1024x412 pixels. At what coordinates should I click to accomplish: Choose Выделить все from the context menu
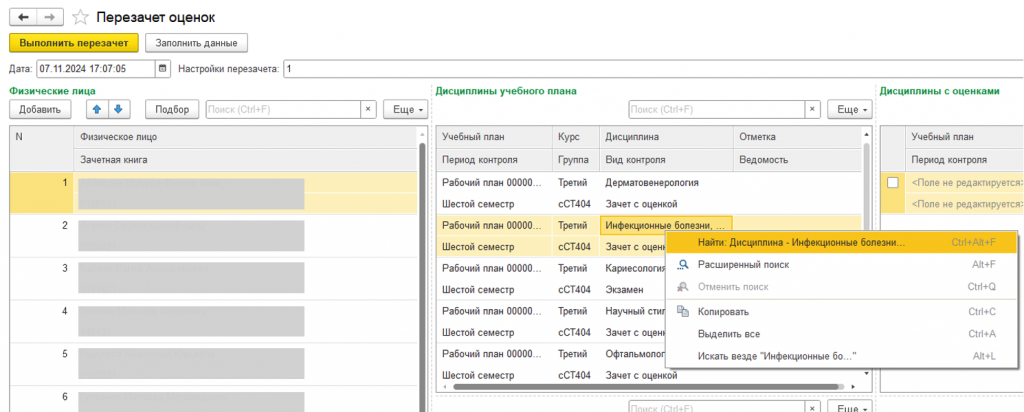(x=729, y=333)
